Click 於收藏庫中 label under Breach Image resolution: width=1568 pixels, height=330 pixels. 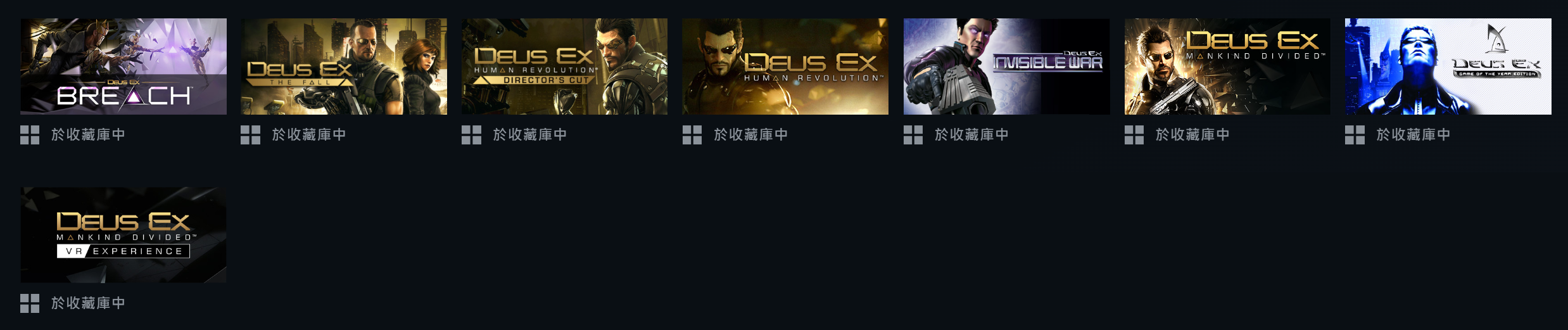(x=88, y=135)
